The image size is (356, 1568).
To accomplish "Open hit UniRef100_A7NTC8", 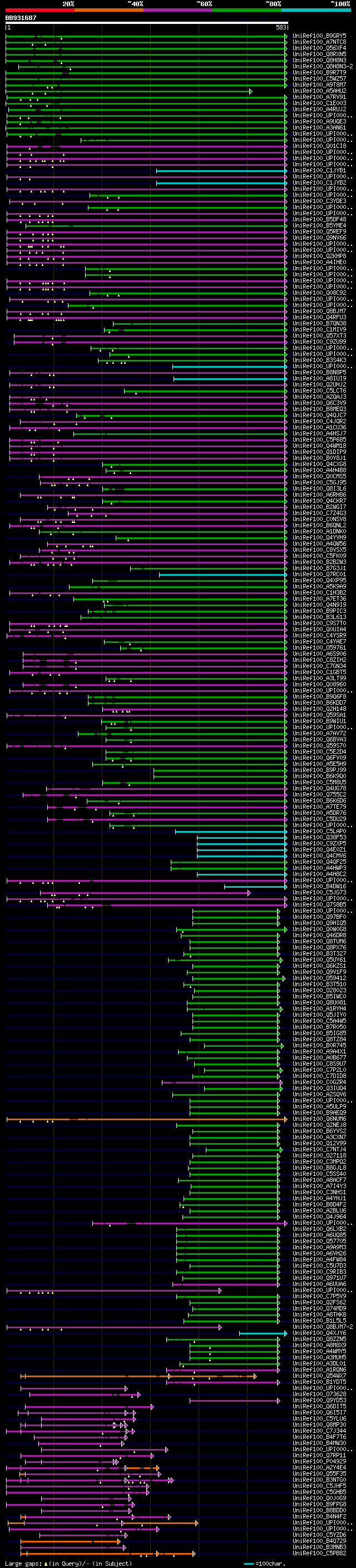I will (319, 42).
